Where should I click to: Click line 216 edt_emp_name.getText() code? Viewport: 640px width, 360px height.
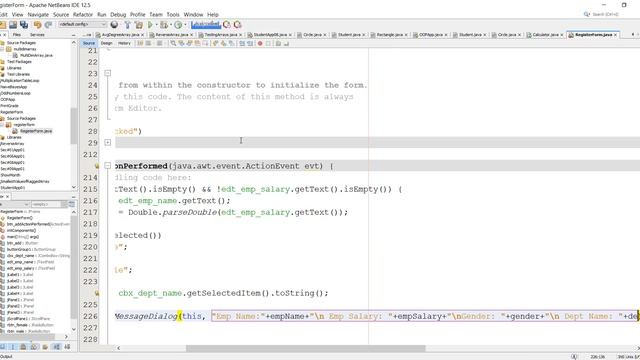coord(174,201)
